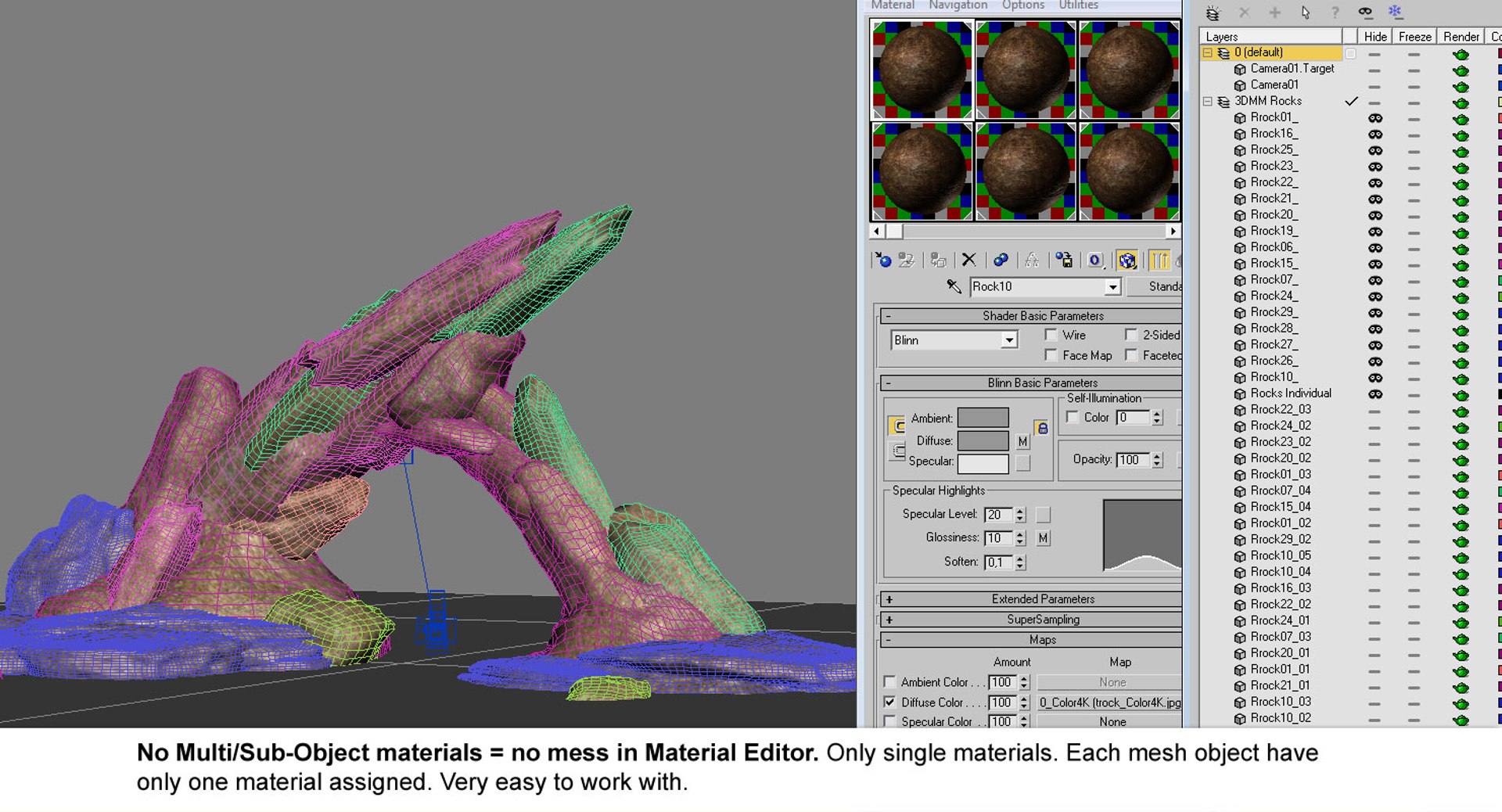Screen dimensions: 1502x812
Task: Expand the SuperSampling rollout
Action: (x=1031, y=620)
